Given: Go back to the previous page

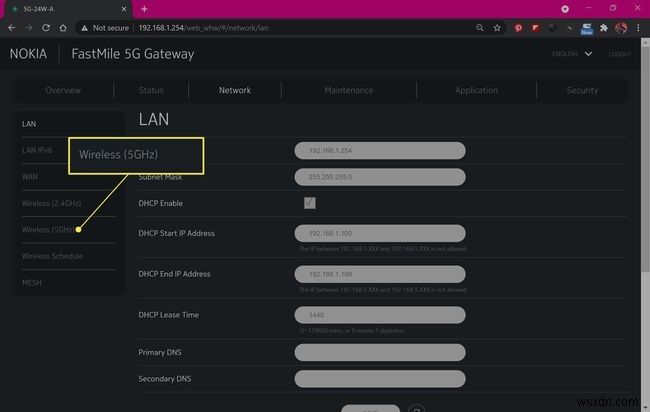Looking at the screenshot, I should click(x=12, y=28).
